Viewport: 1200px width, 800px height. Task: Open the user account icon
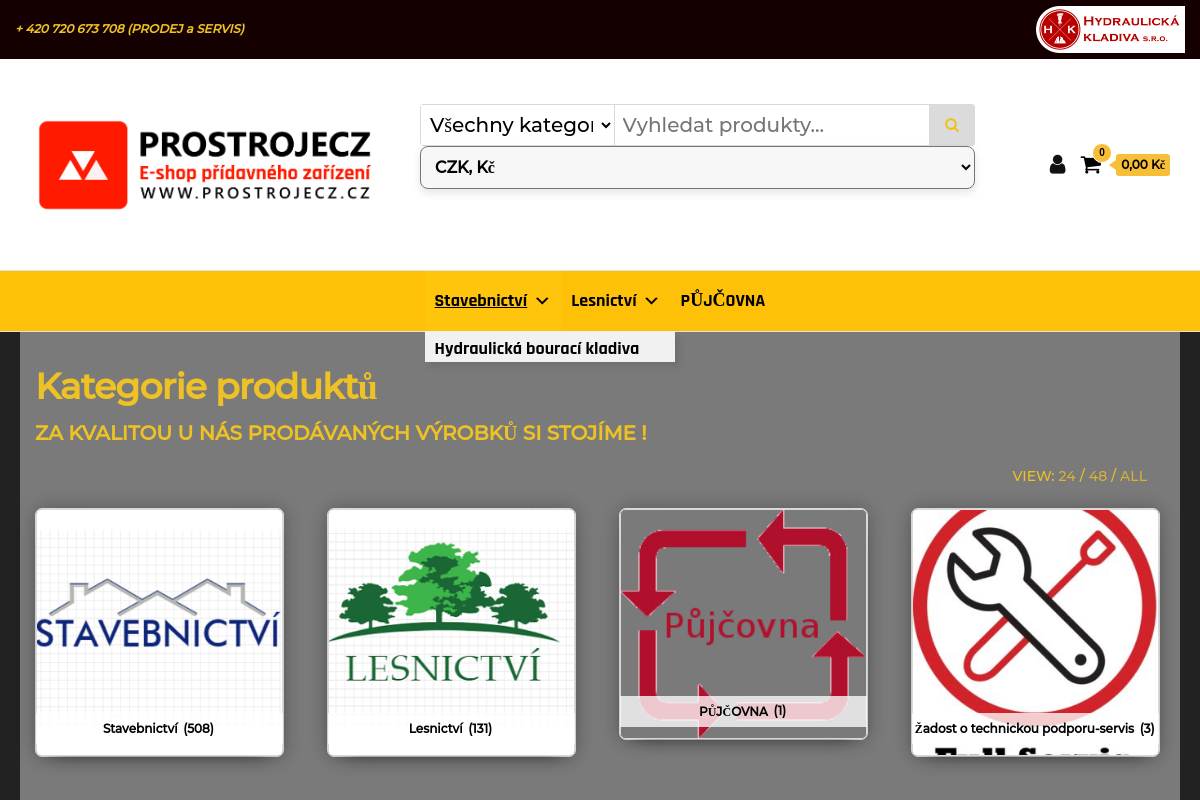[x=1057, y=164]
